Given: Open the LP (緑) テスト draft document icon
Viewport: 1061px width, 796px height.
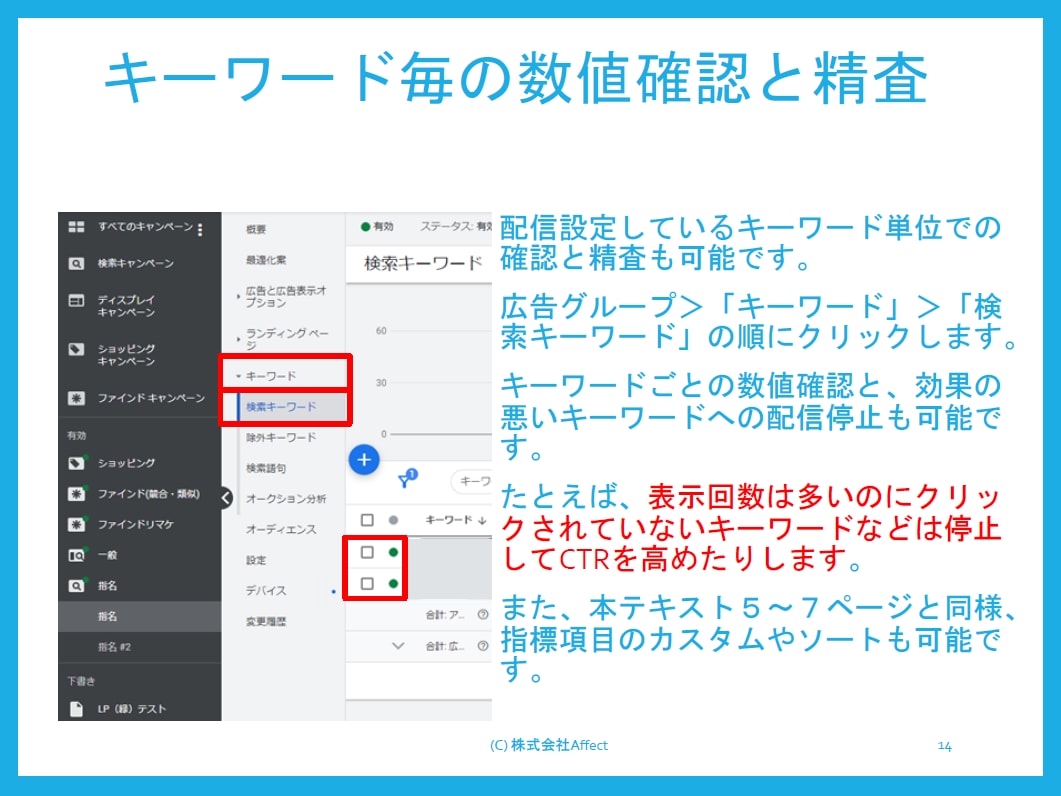Looking at the screenshot, I should tap(76, 709).
